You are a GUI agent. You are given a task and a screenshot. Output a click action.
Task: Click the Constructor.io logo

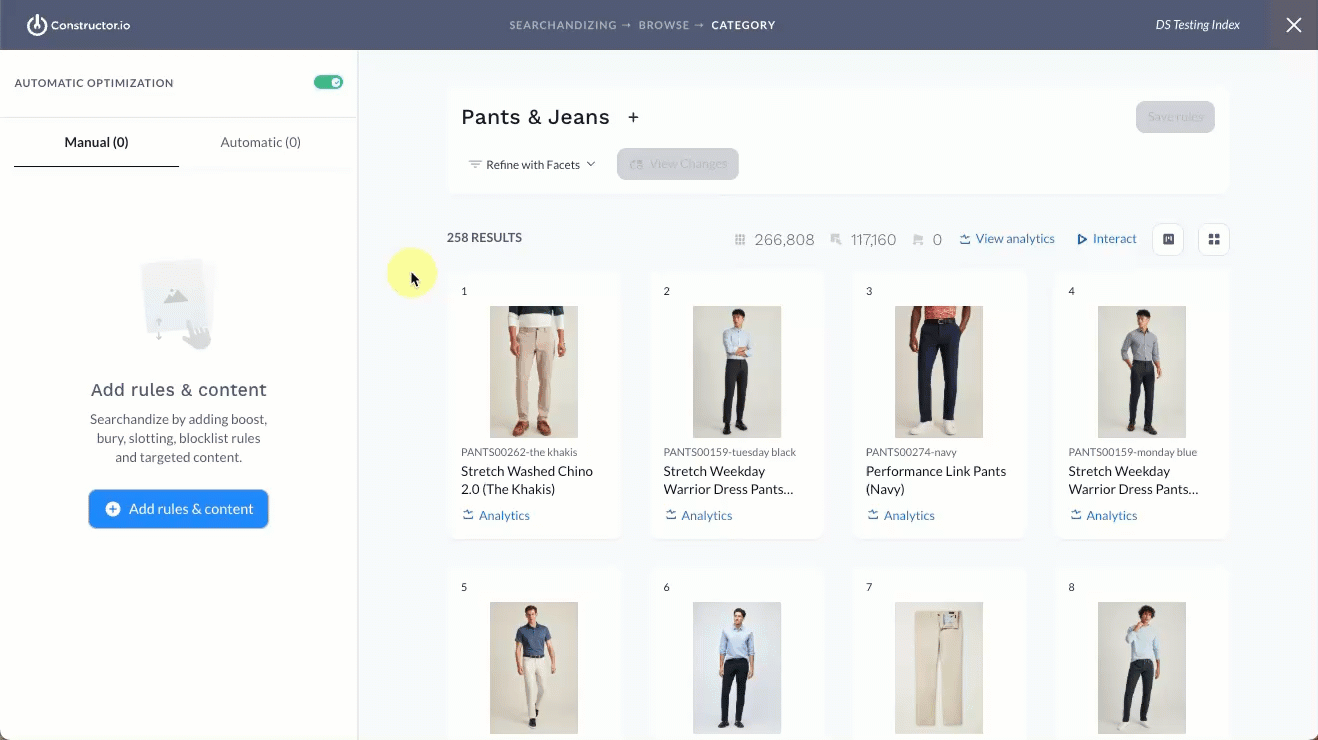[78, 25]
